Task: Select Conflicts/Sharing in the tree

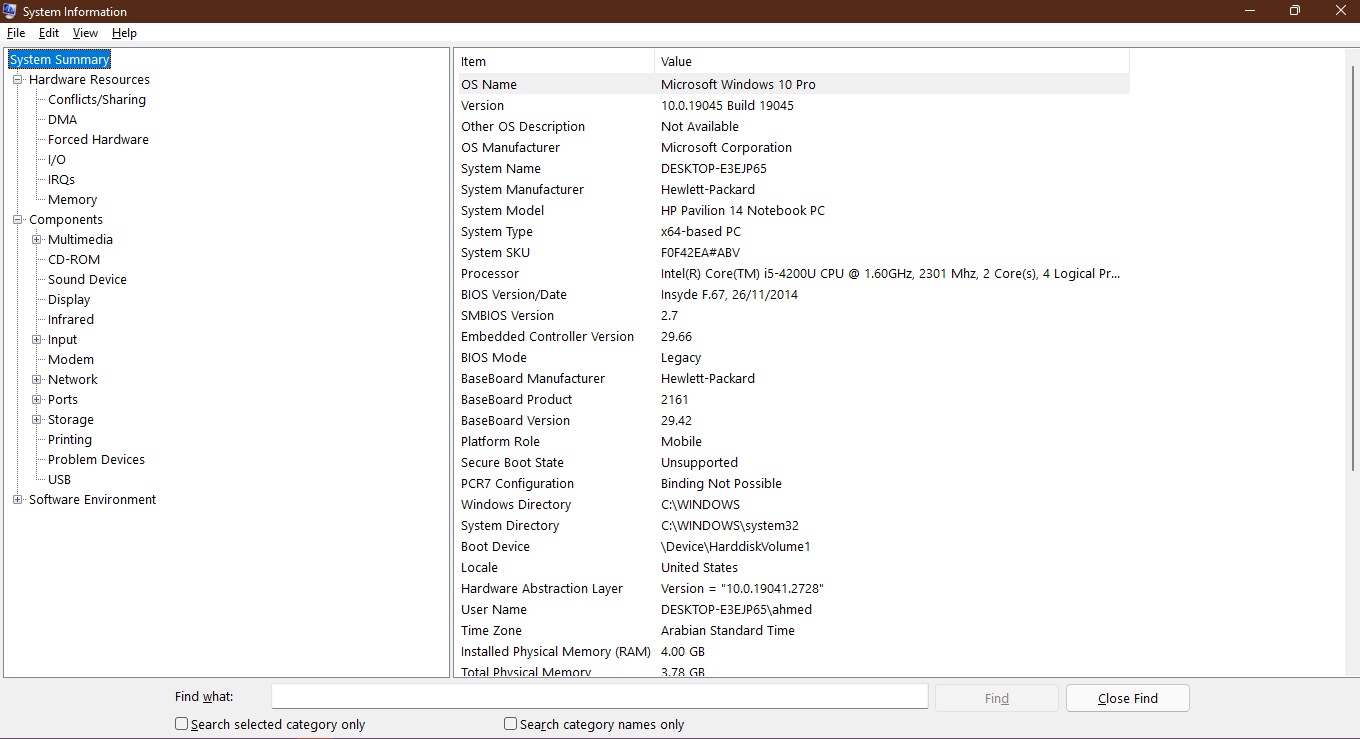Action: [97, 100]
